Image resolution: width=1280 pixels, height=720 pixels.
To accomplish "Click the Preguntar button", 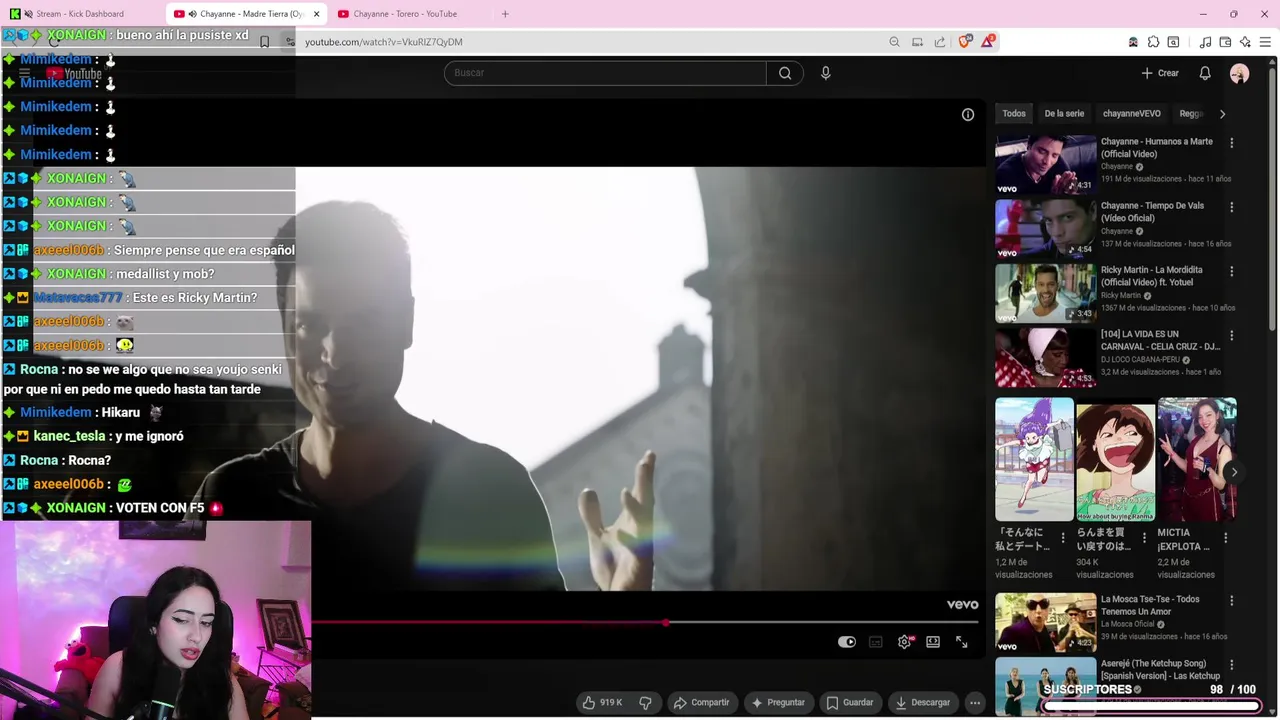I will [x=778, y=702].
